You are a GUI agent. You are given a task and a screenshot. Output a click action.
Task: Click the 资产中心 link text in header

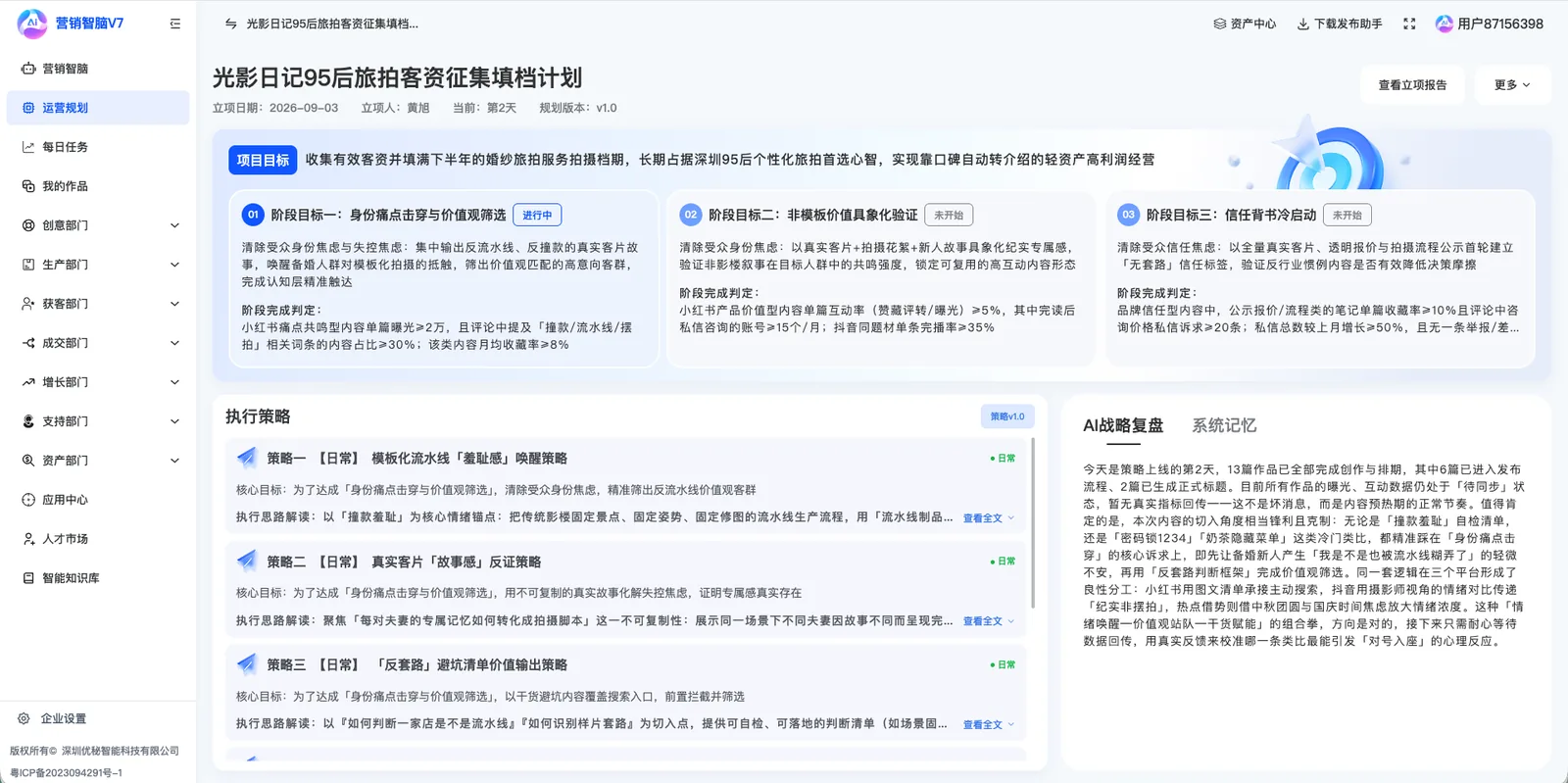point(1253,24)
